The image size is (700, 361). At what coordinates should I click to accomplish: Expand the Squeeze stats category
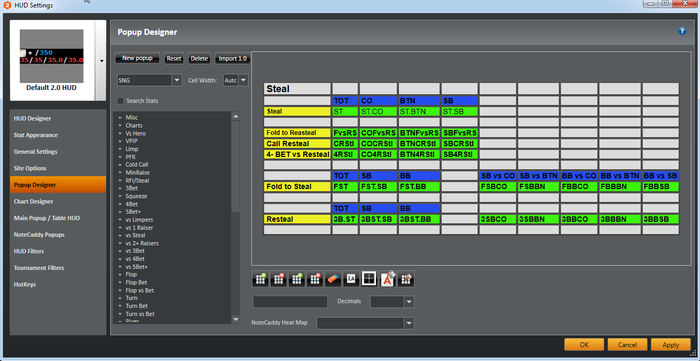click(x=120, y=196)
